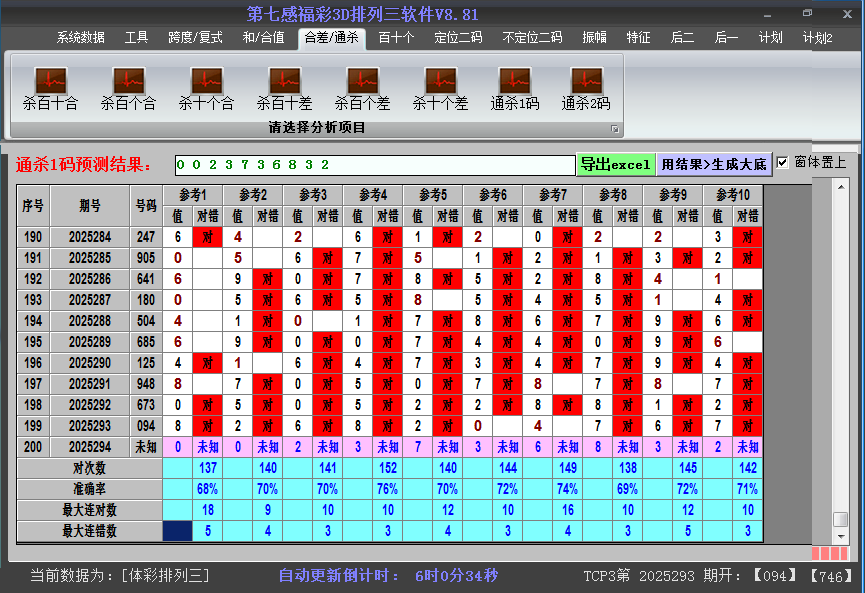The width and height of the screenshot is (865, 593).
Task: Launch the 杀十个差 analysis
Action: (x=440, y=81)
